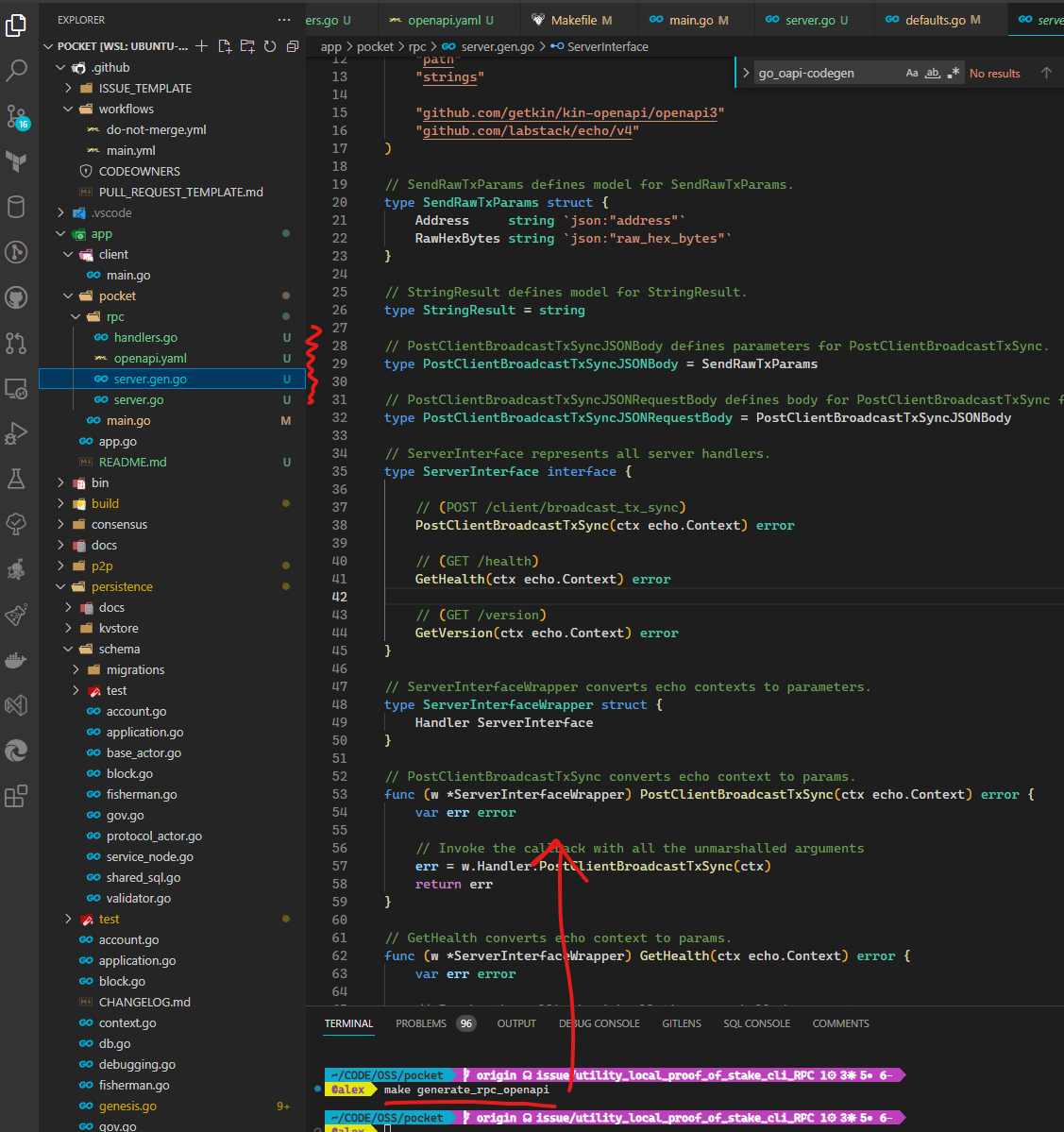1064x1132 pixels.
Task: Collapse the persistence folder
Action: pos(60,587)
